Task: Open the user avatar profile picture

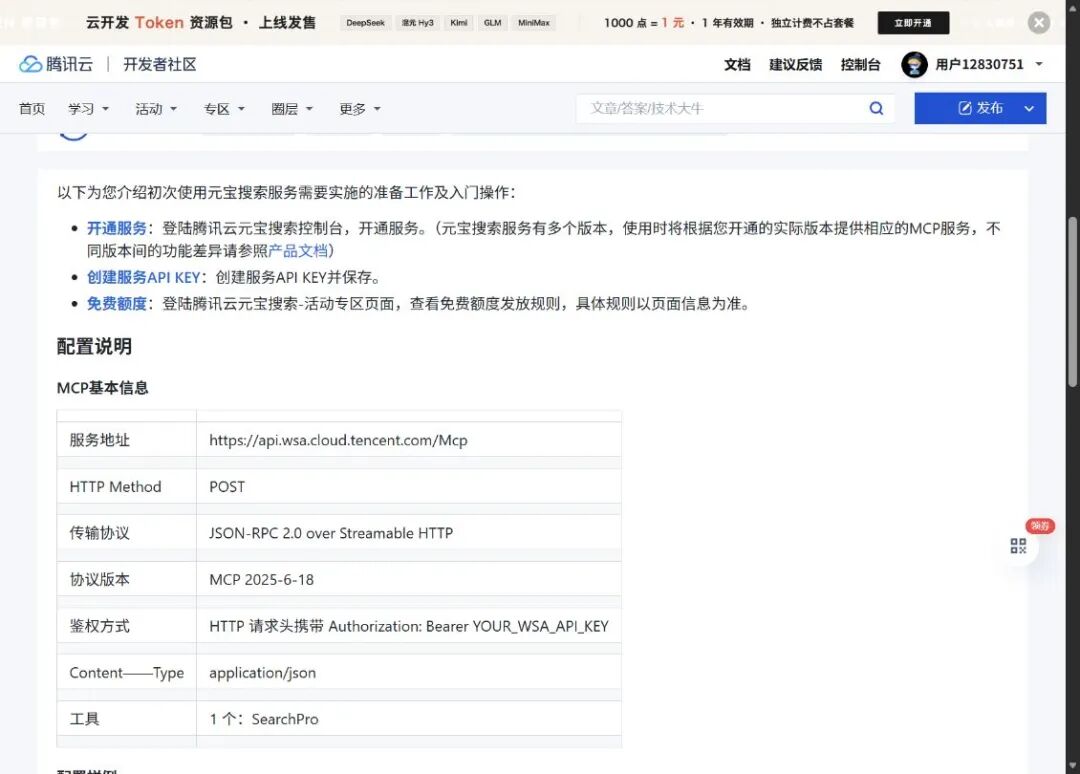Action: (914, 65)
